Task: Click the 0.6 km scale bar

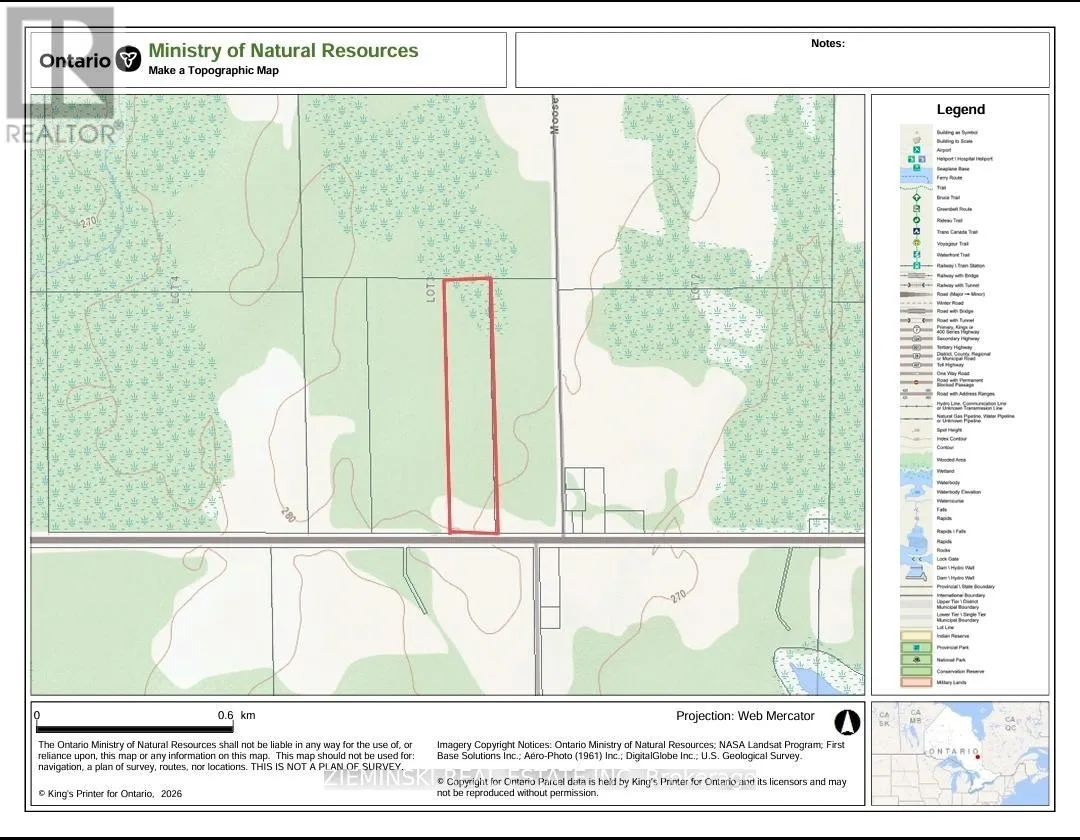Action: (135, 729)
